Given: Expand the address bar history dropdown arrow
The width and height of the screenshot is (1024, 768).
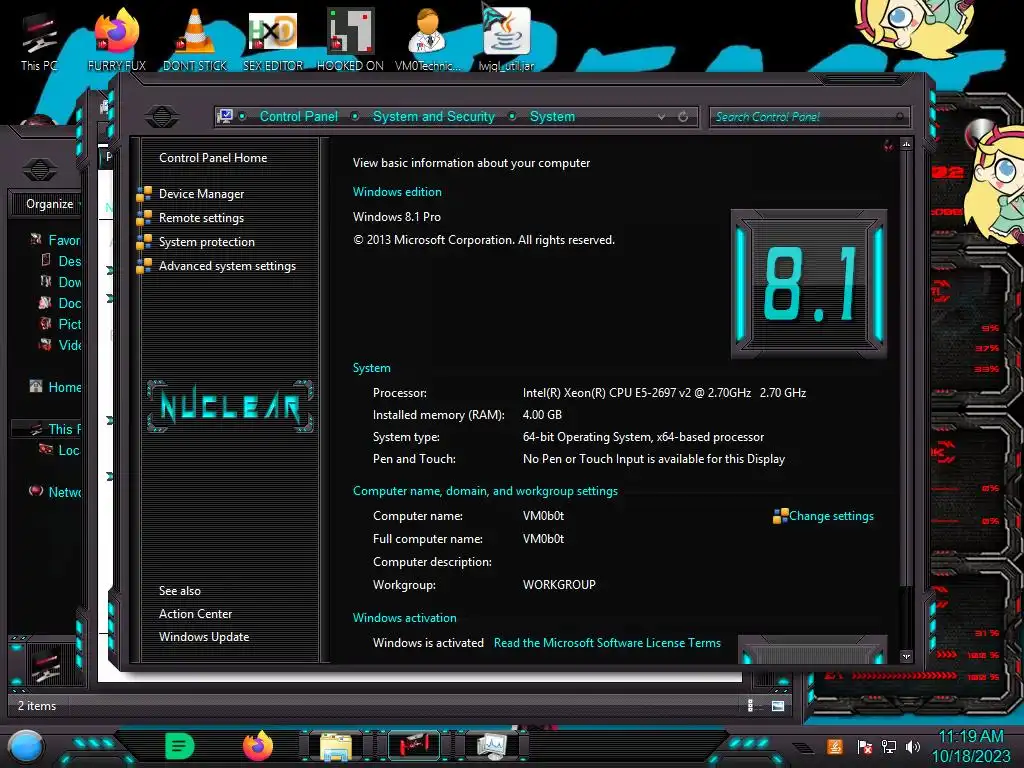Looking at the screenshot, I should point(662,117).
